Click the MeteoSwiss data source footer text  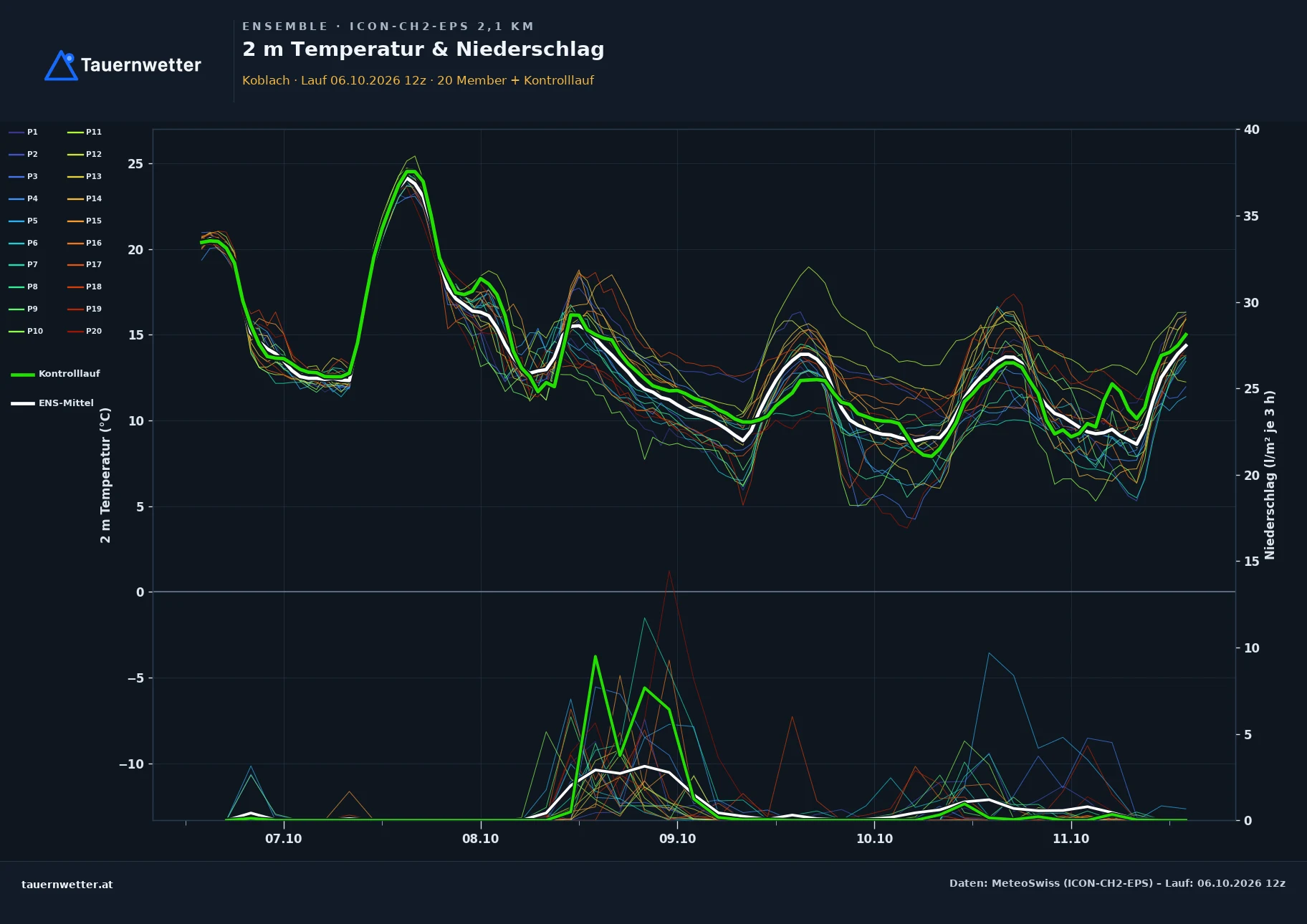[1117, 884]
